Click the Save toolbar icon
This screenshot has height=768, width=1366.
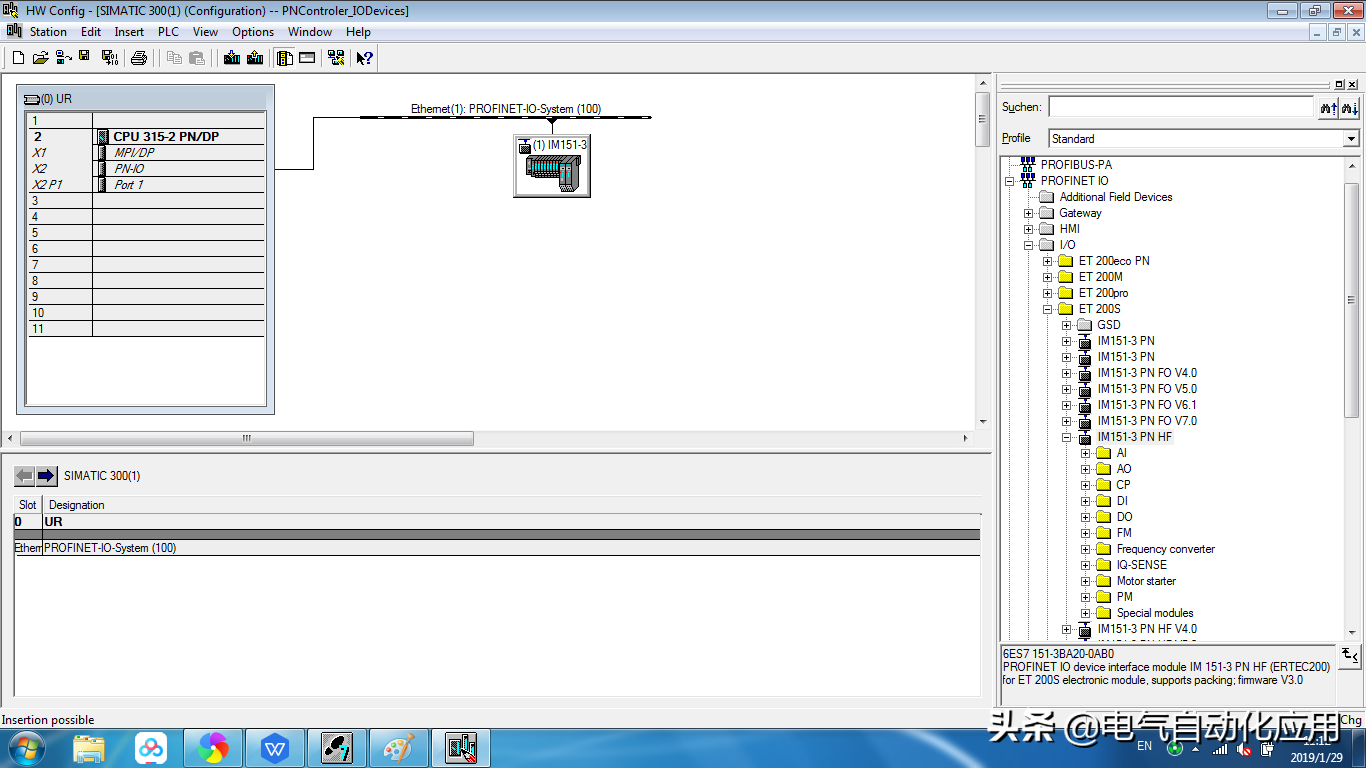click(85, 58)
